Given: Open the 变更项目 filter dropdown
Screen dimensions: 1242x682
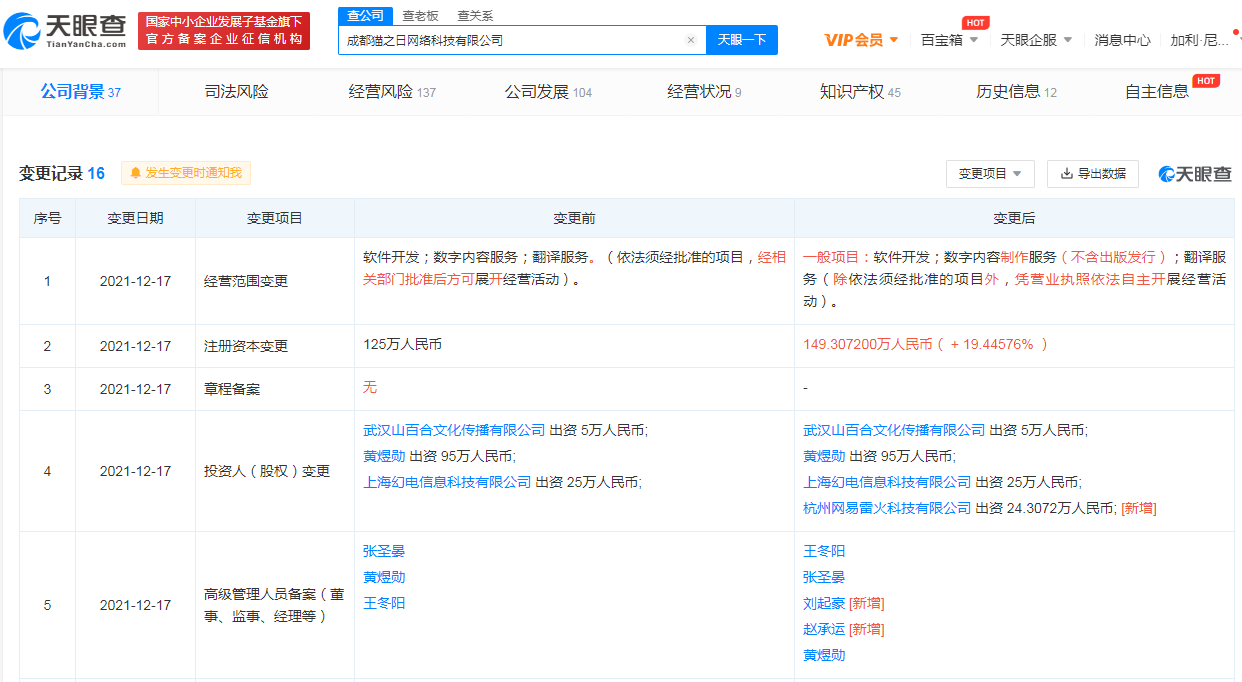Looking at the screenshot, I should point(990,173).
